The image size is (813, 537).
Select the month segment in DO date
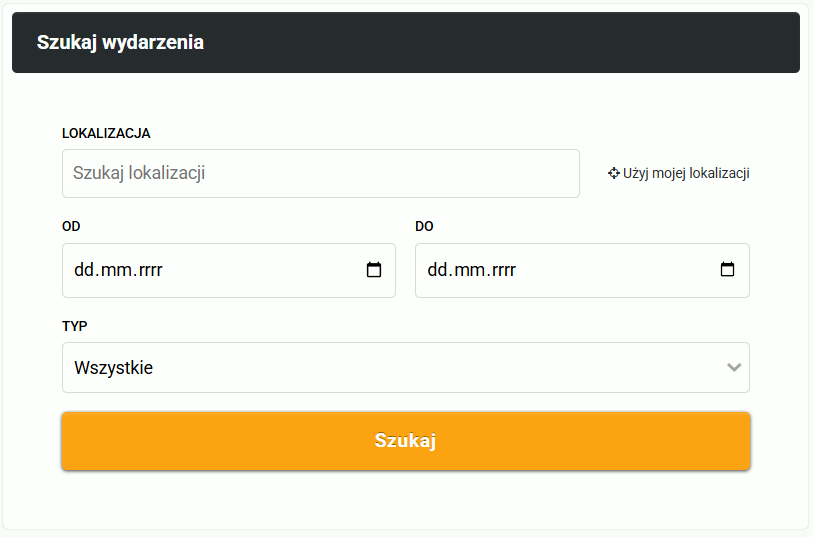[x=467, y=270]
